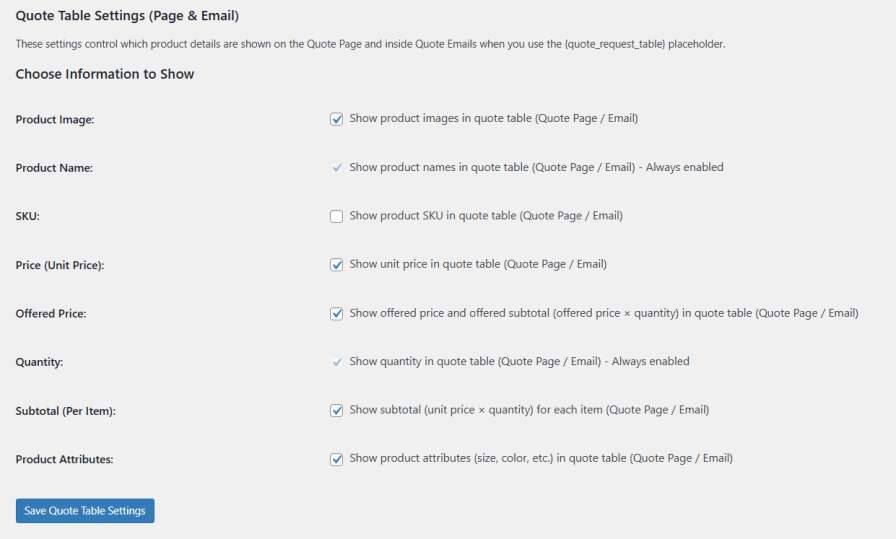Uncheck the Product Image checkbox

tap(337, 119)
